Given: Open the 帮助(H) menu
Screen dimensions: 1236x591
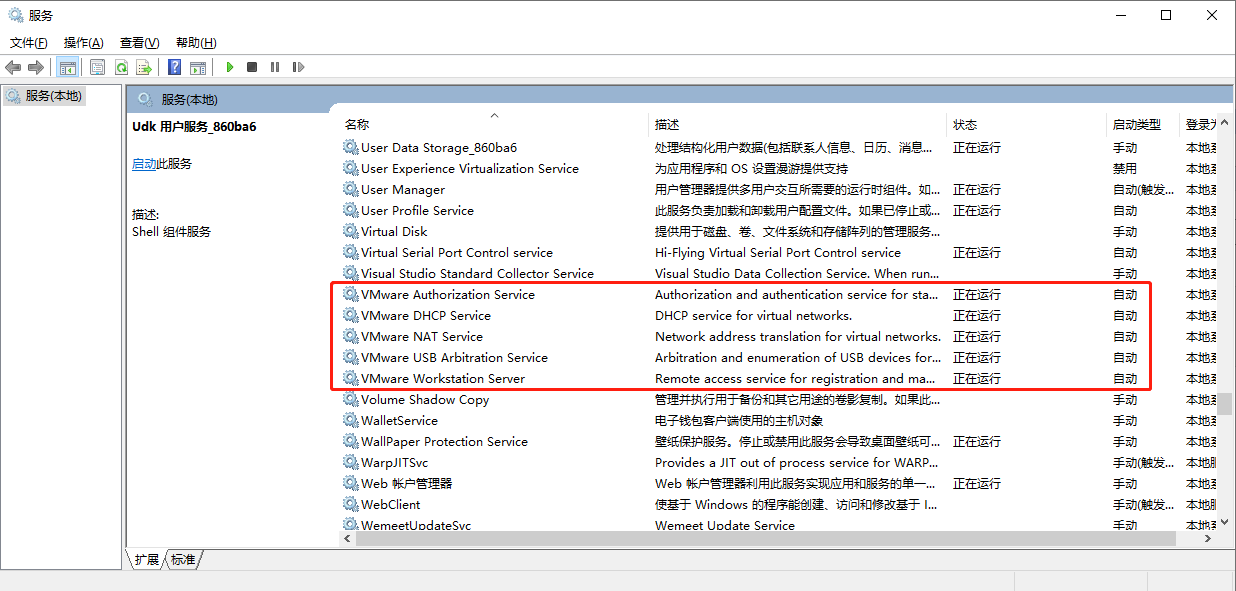Looking at the screenshot, I should (x=196, y=43).
